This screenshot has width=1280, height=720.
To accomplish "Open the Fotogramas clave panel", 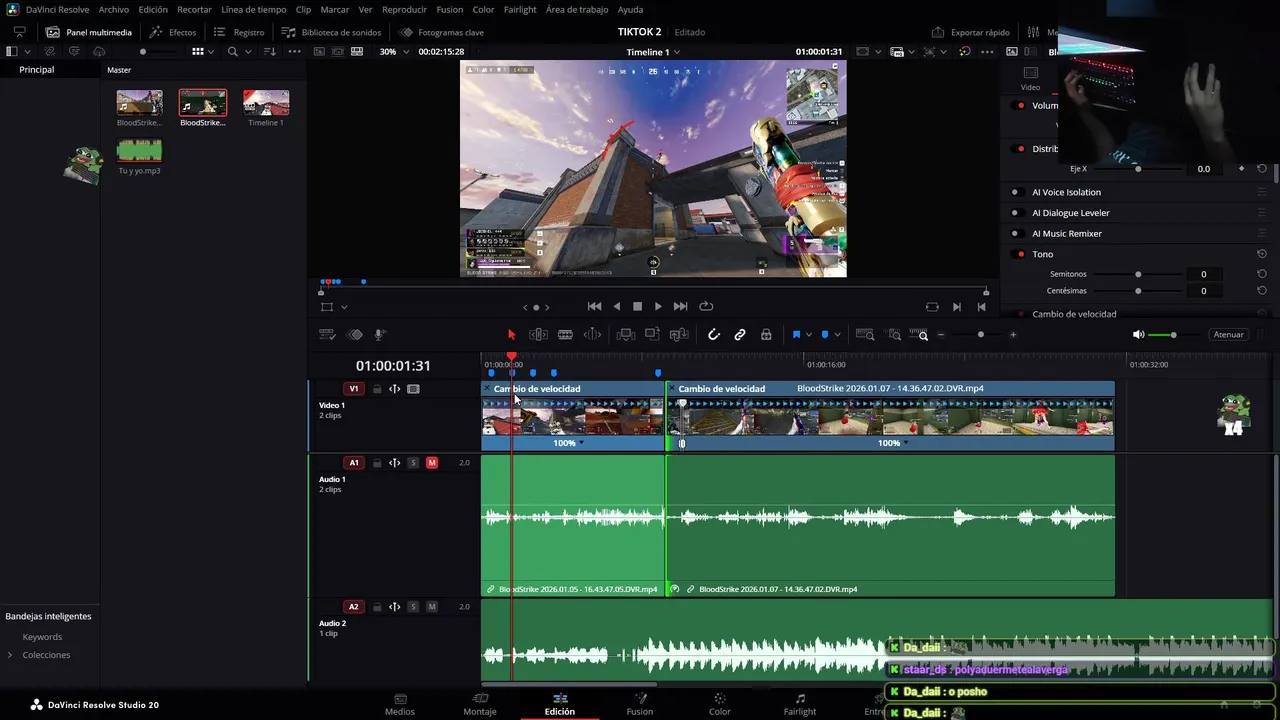I will (x=441, y=32).
